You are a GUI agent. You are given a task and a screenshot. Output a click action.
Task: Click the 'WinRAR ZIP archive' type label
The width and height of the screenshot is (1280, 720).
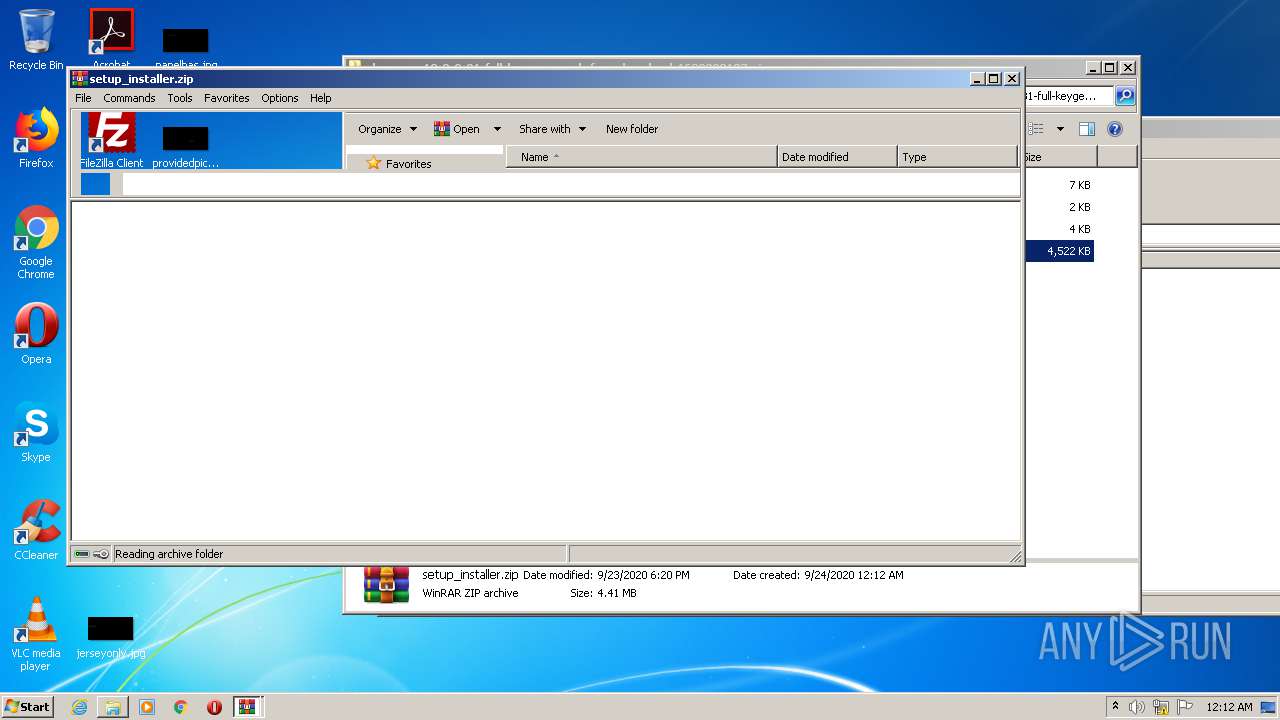470,593
